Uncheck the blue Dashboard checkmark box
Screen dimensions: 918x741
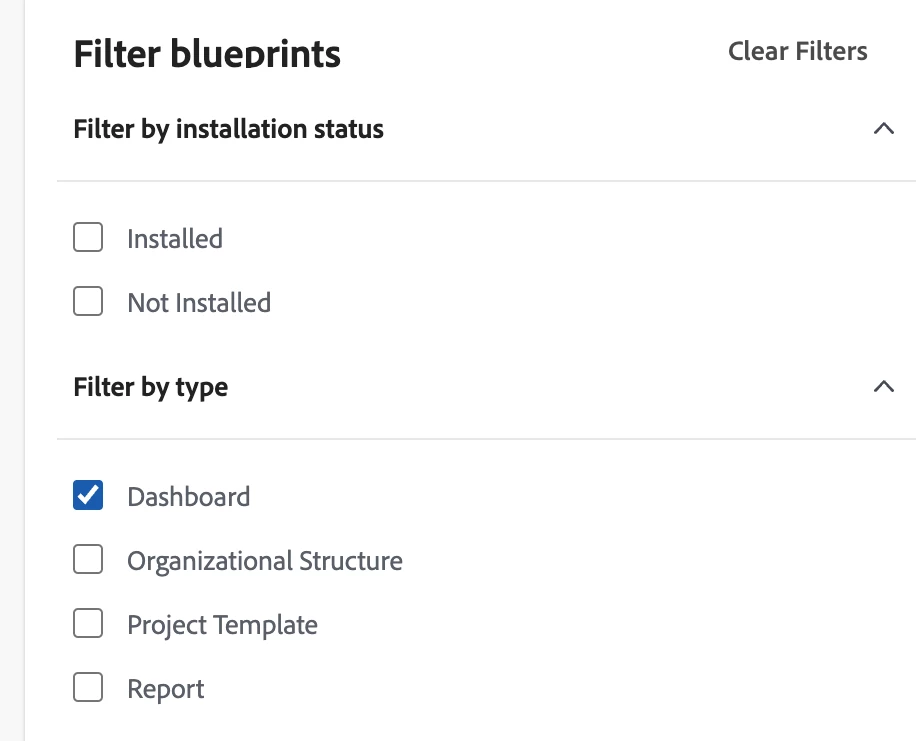(x=88, y=495)
